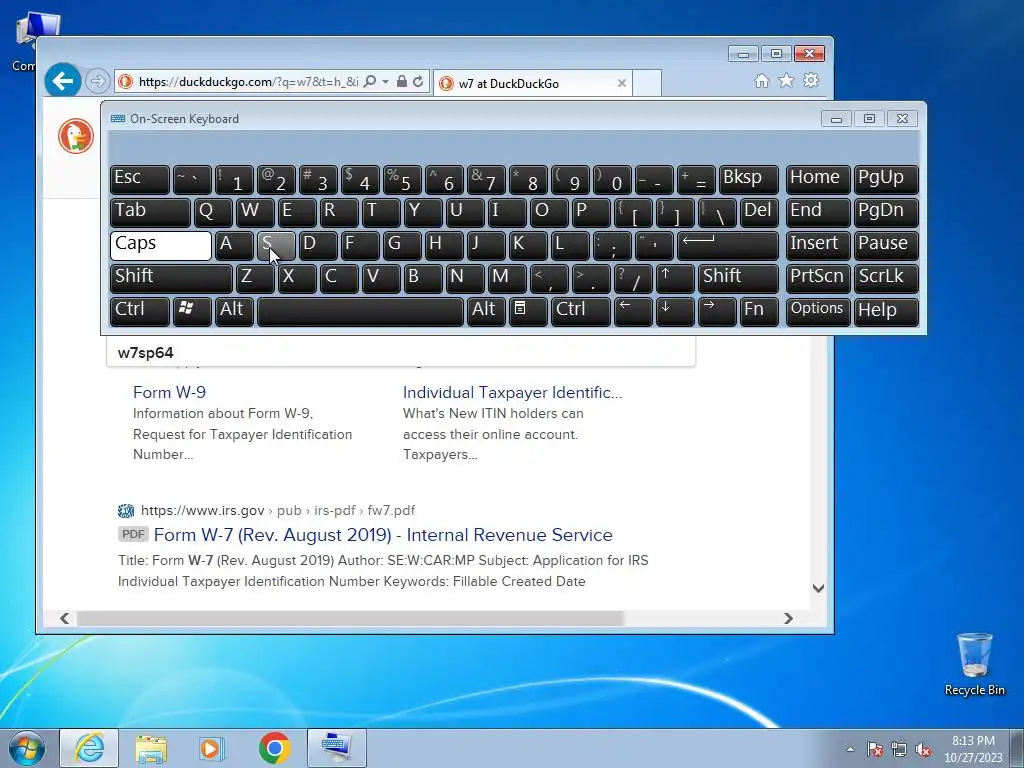Click the number 7 key
The image size is (1024, 768).
tap(487, 180)
